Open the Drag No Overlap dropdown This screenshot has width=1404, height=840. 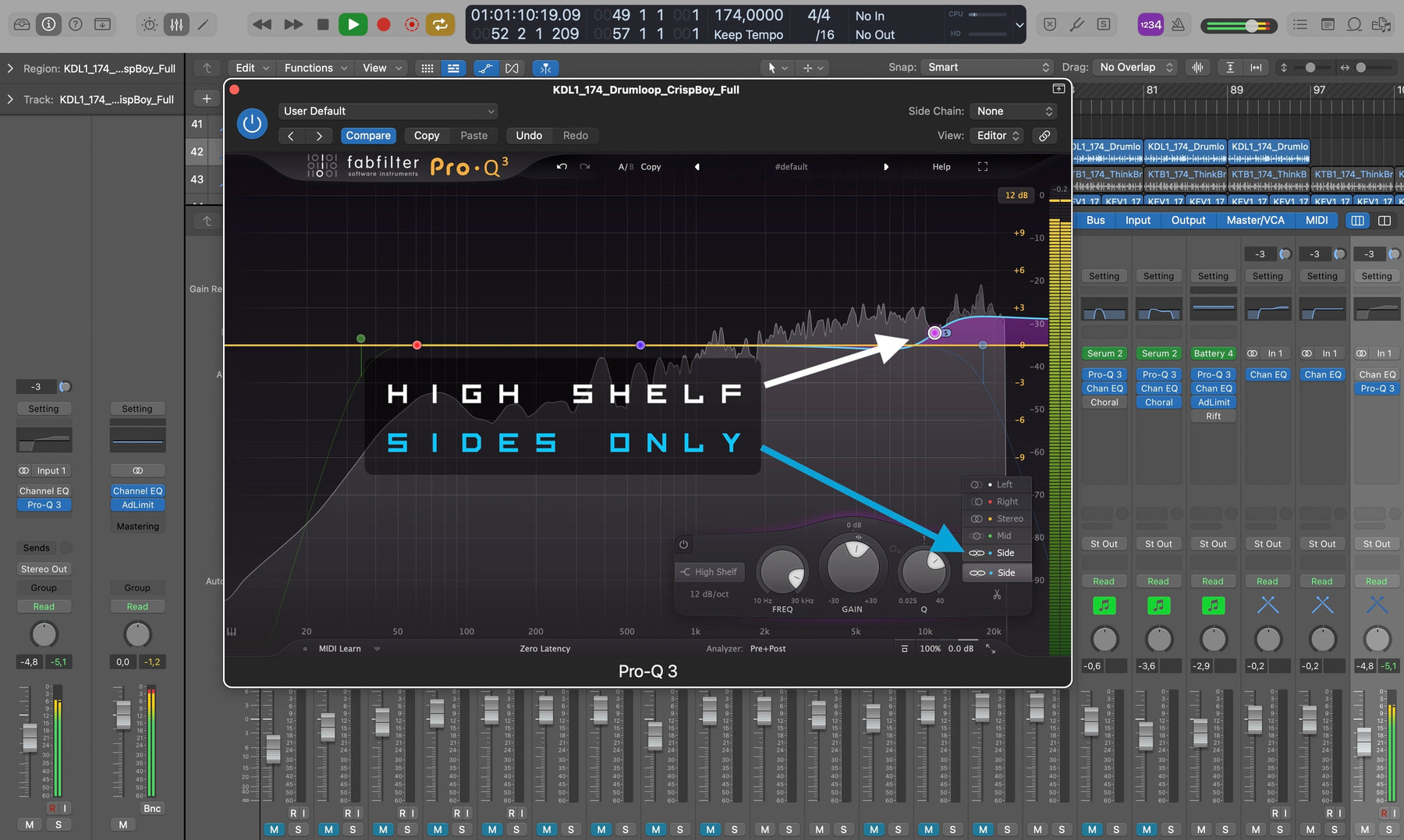pyautogui.click(x=1135, y=67)
